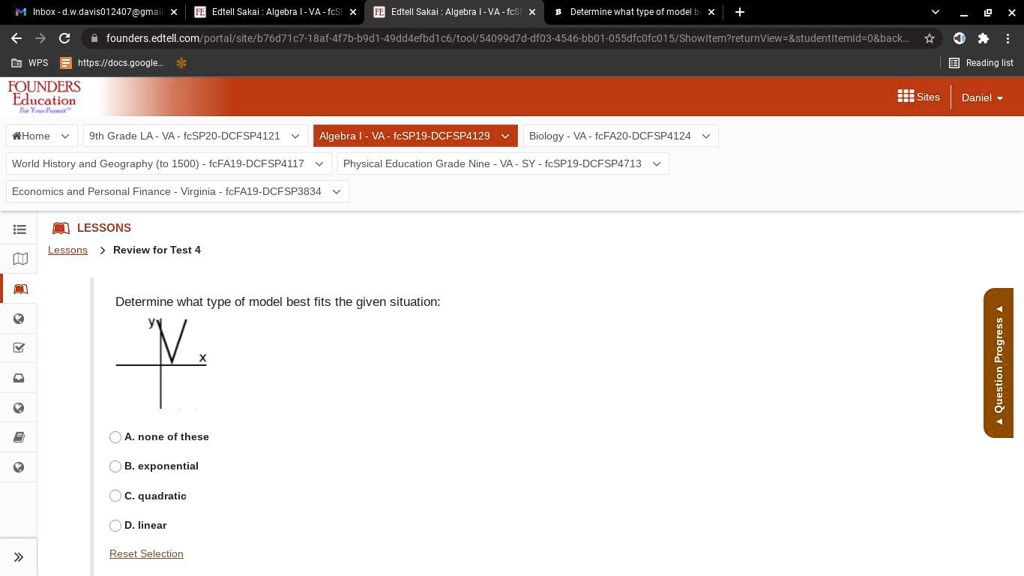The width and height of the screenshot is (1024, 576).
Task: Open the document book icon in sidebar
Action: [x=19, y=437]
